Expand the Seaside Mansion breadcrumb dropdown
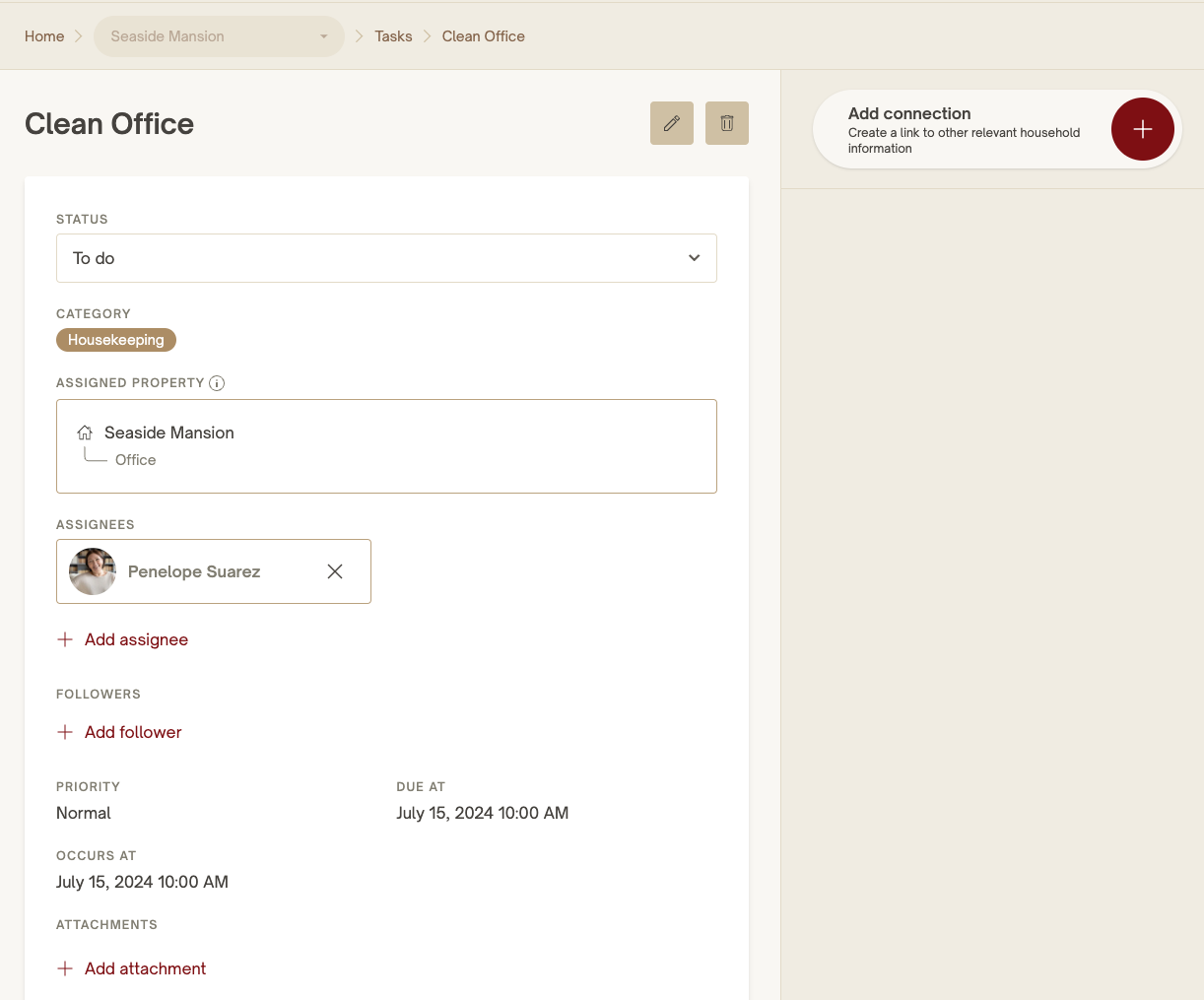This screenshot has width=1204, height=1000. click(x=219, y=36)
